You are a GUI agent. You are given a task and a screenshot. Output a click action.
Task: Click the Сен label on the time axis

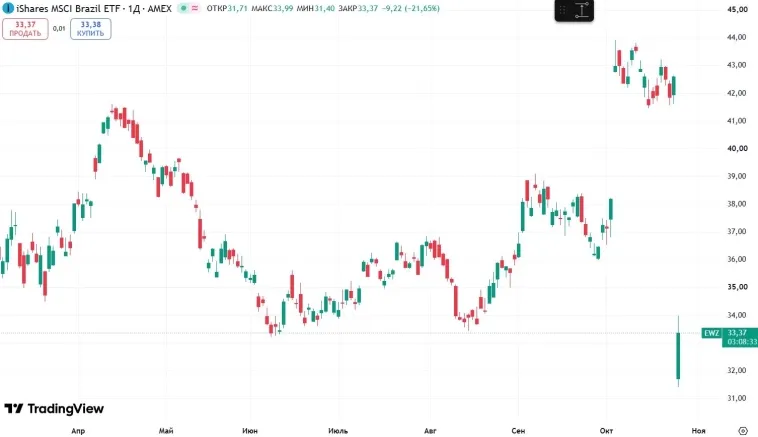[518, 431]
